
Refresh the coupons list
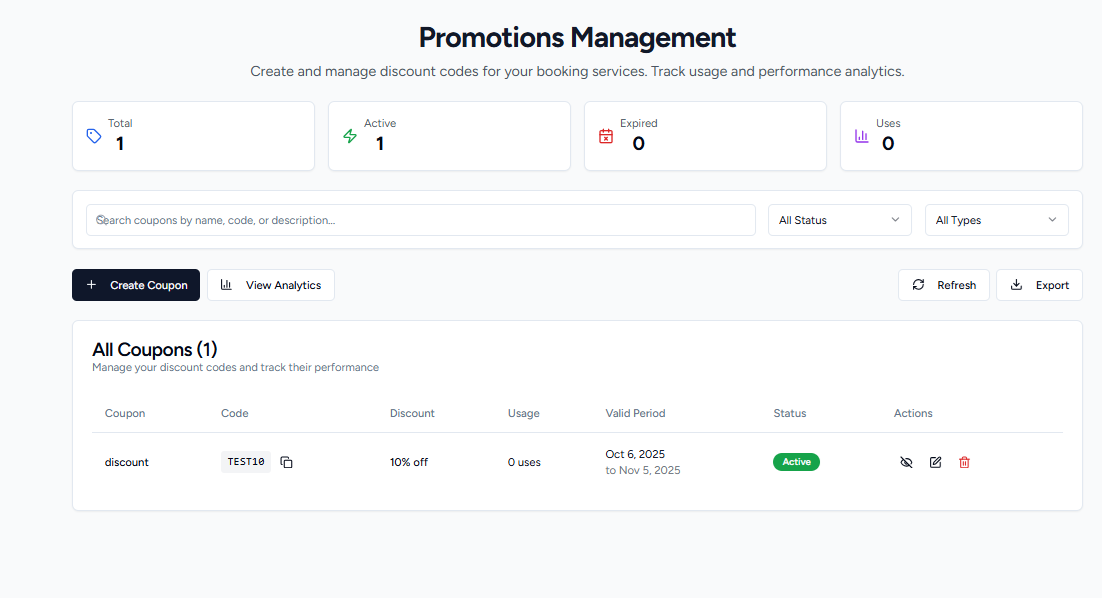point(943,285)
